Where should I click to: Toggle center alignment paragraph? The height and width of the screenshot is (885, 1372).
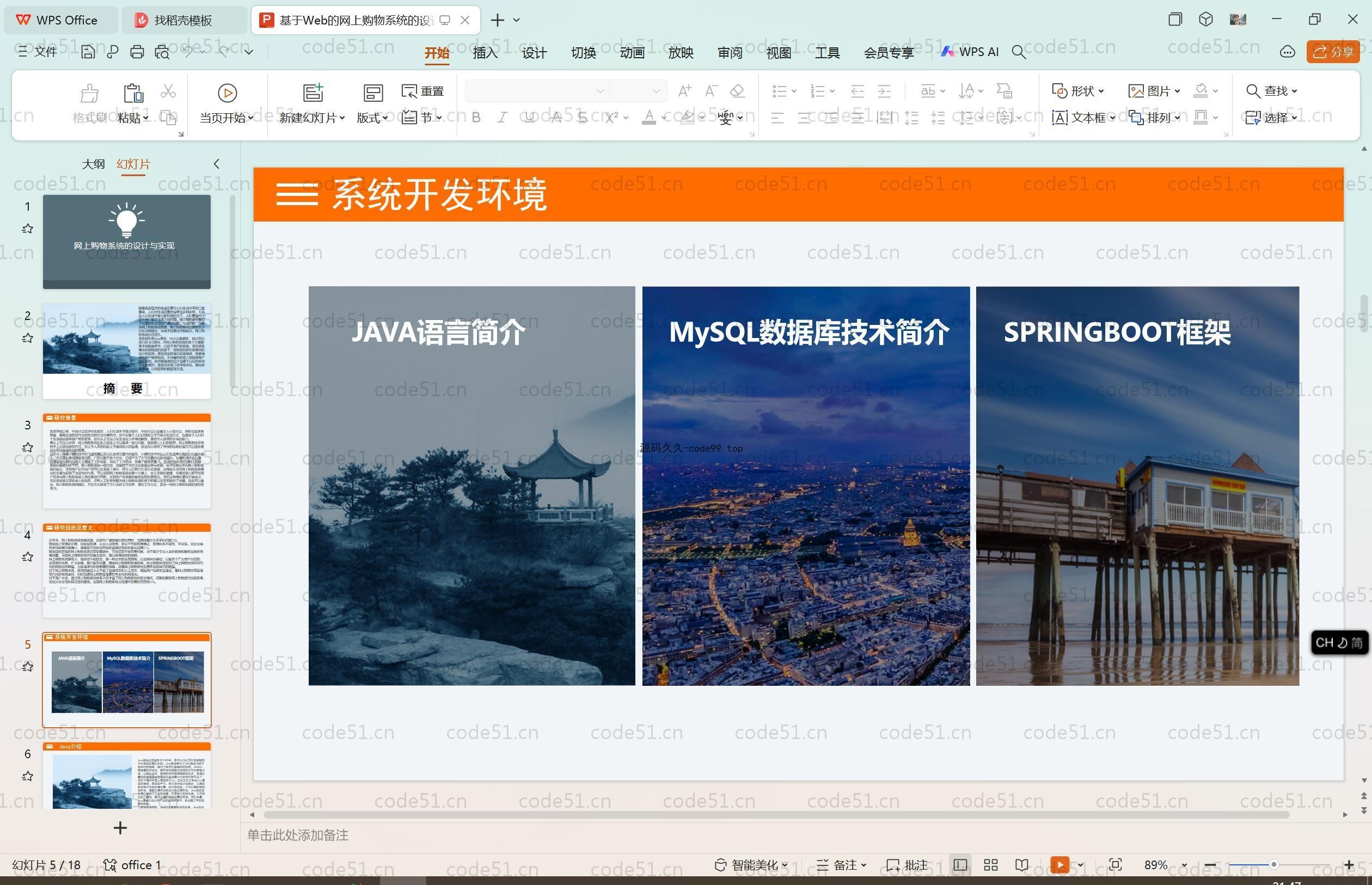804,118
